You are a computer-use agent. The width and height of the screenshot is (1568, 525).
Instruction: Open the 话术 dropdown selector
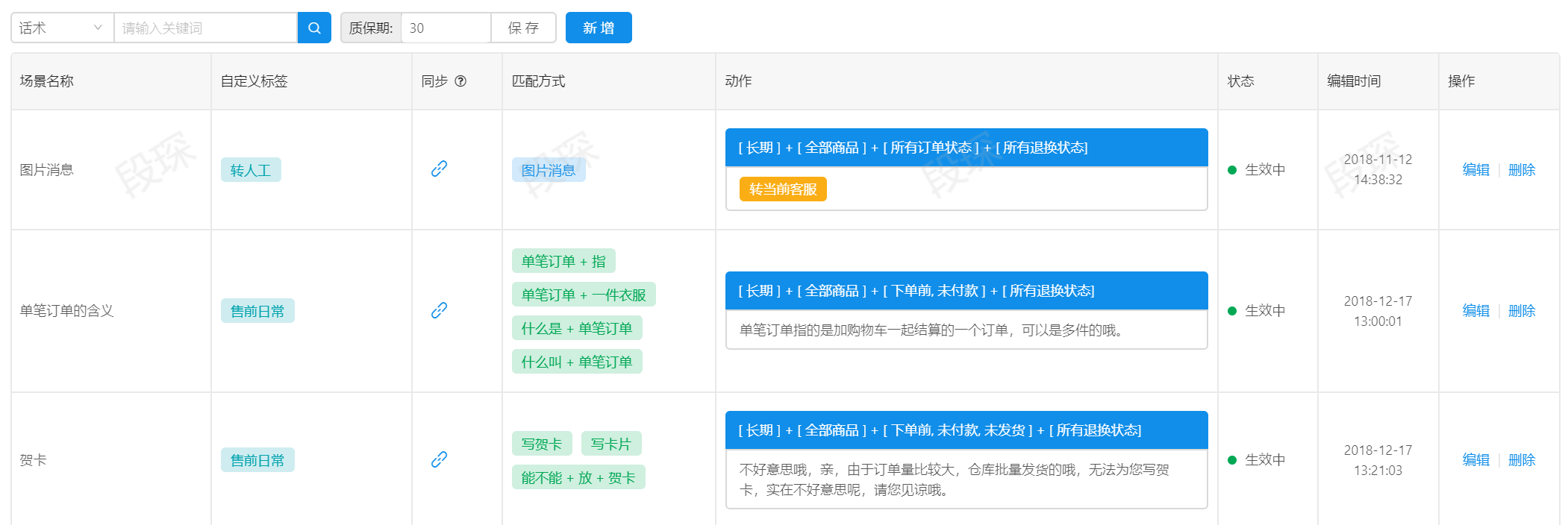(x=62, y=28)
